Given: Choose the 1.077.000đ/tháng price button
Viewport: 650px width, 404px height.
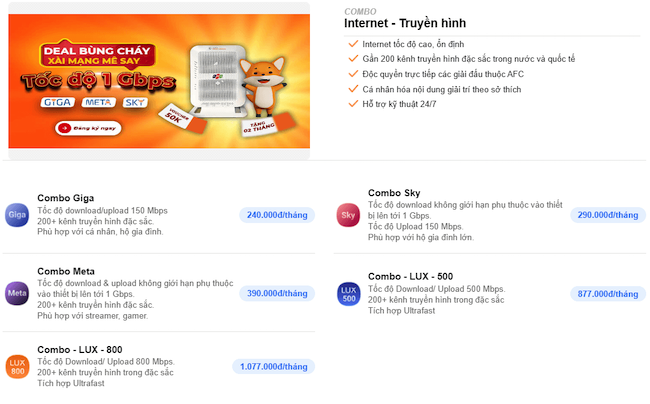Looking at the screenshot, I should [x=274, y=367].
